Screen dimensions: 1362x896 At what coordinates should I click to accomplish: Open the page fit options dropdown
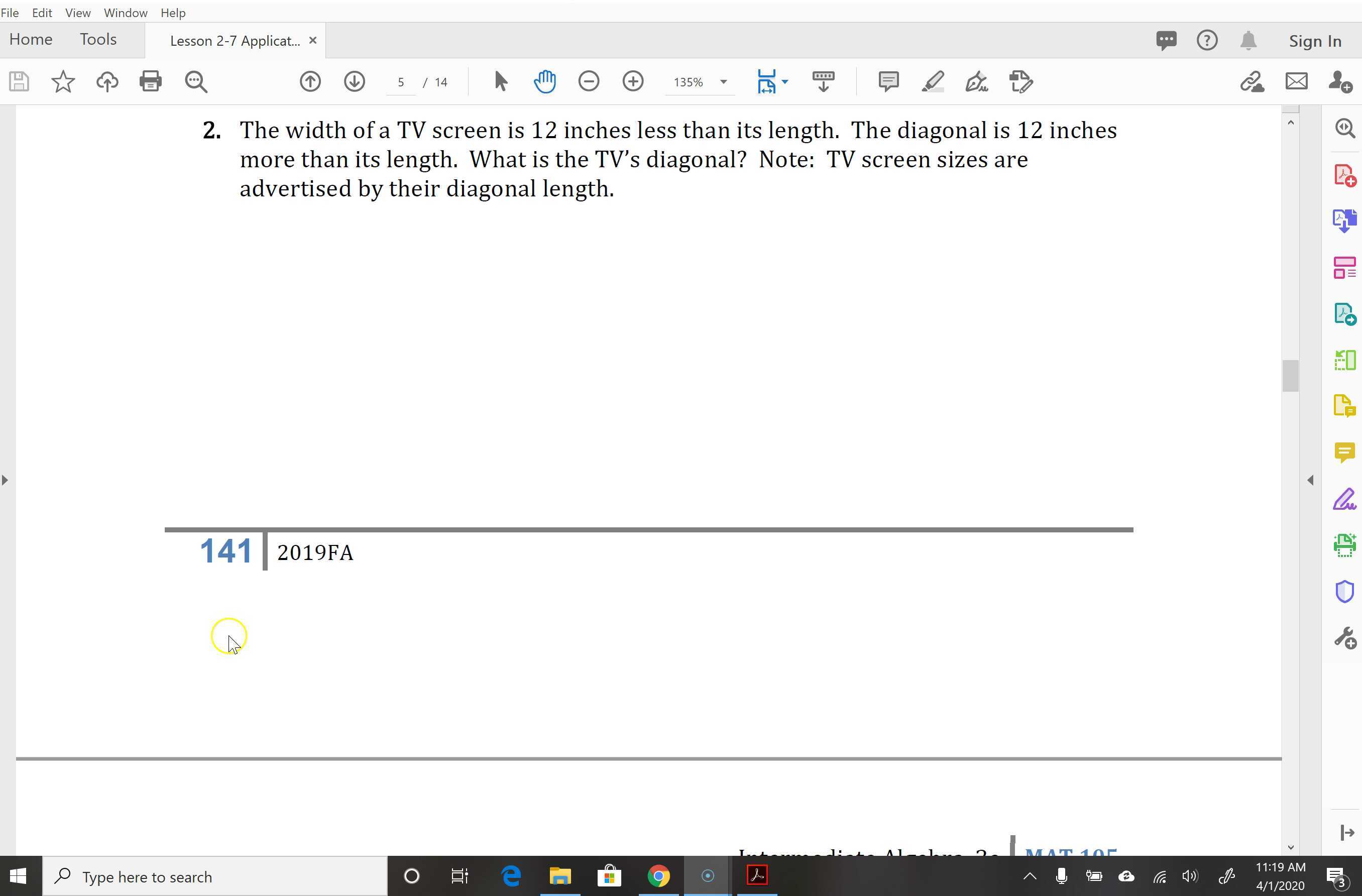(x=783, y=82)
